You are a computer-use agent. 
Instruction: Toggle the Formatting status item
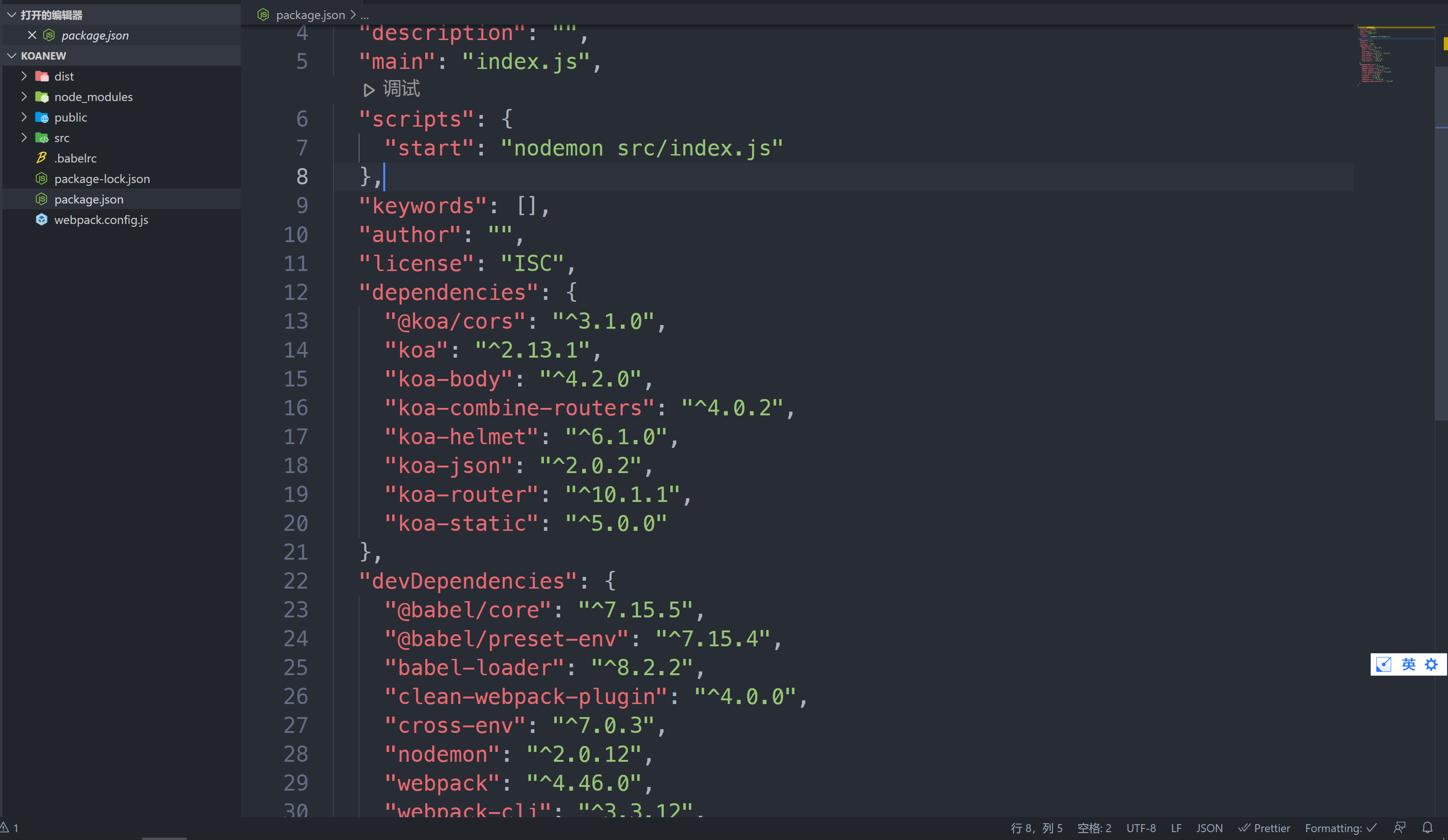(1340, 827)
